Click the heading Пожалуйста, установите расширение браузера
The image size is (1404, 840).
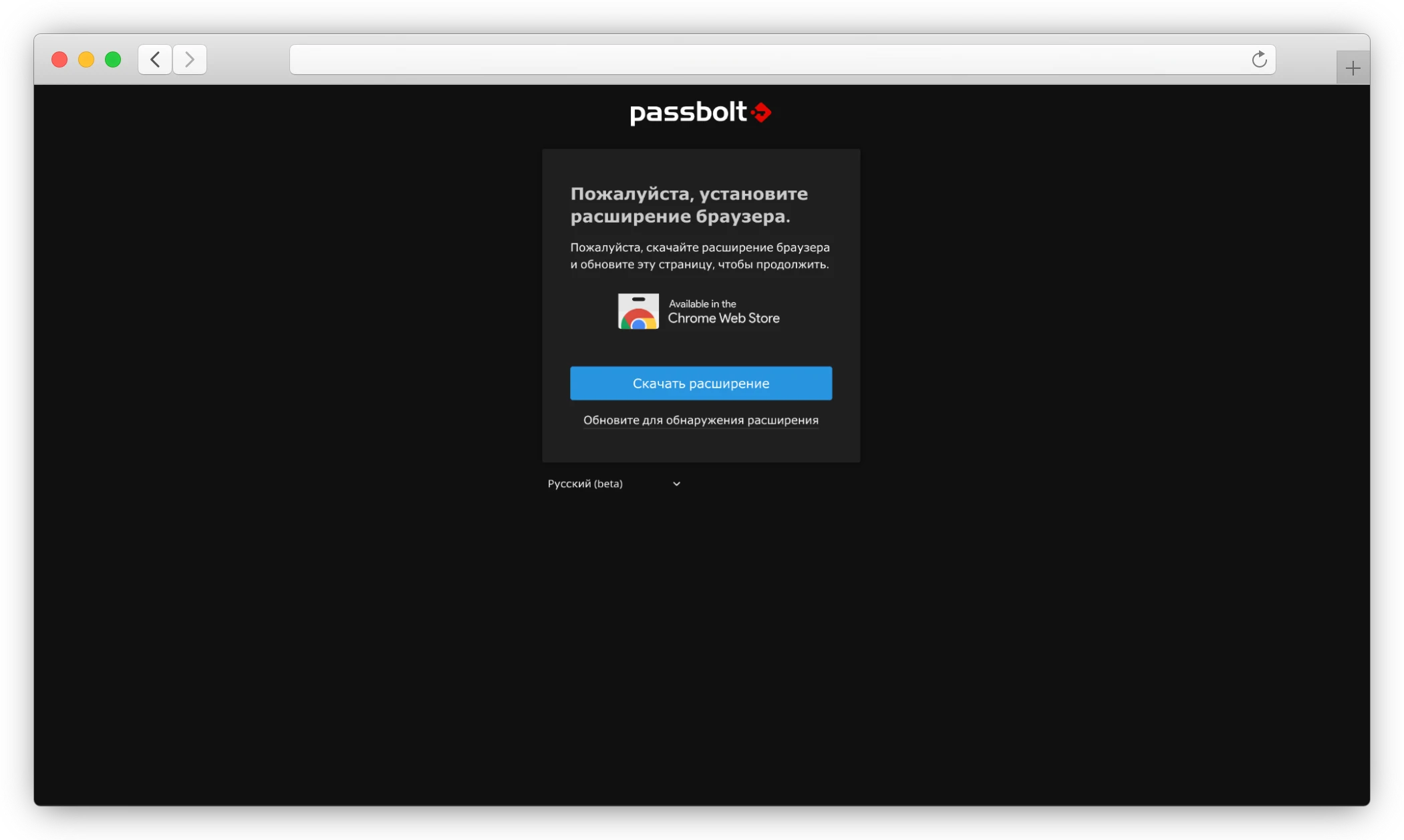click(x=688, y=204)
